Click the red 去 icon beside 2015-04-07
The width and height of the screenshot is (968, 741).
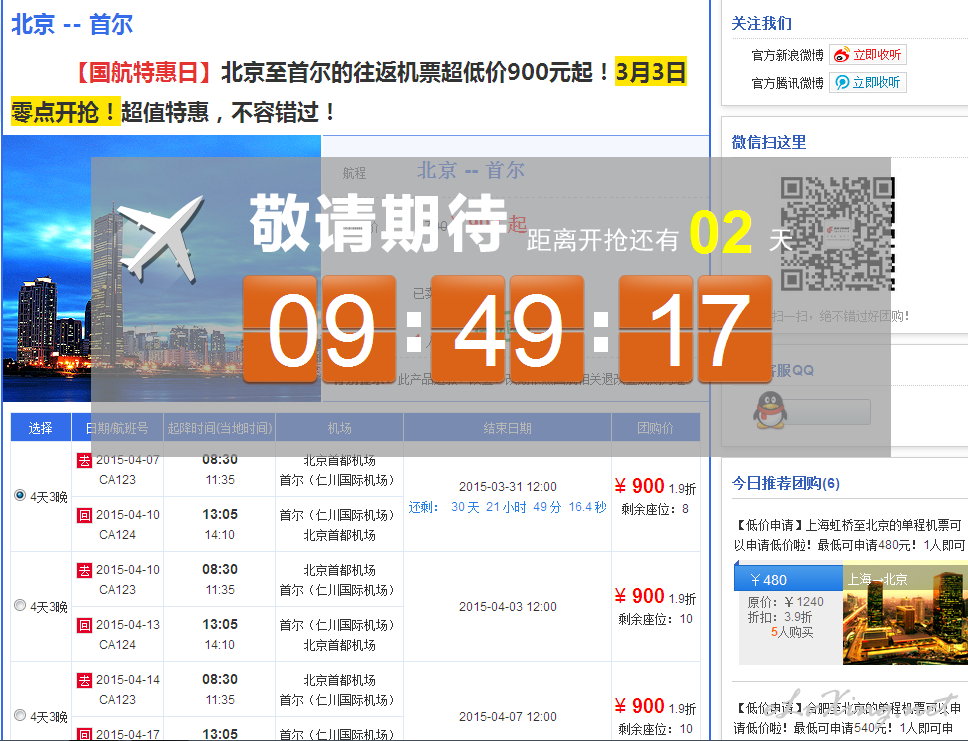[84, 460]
